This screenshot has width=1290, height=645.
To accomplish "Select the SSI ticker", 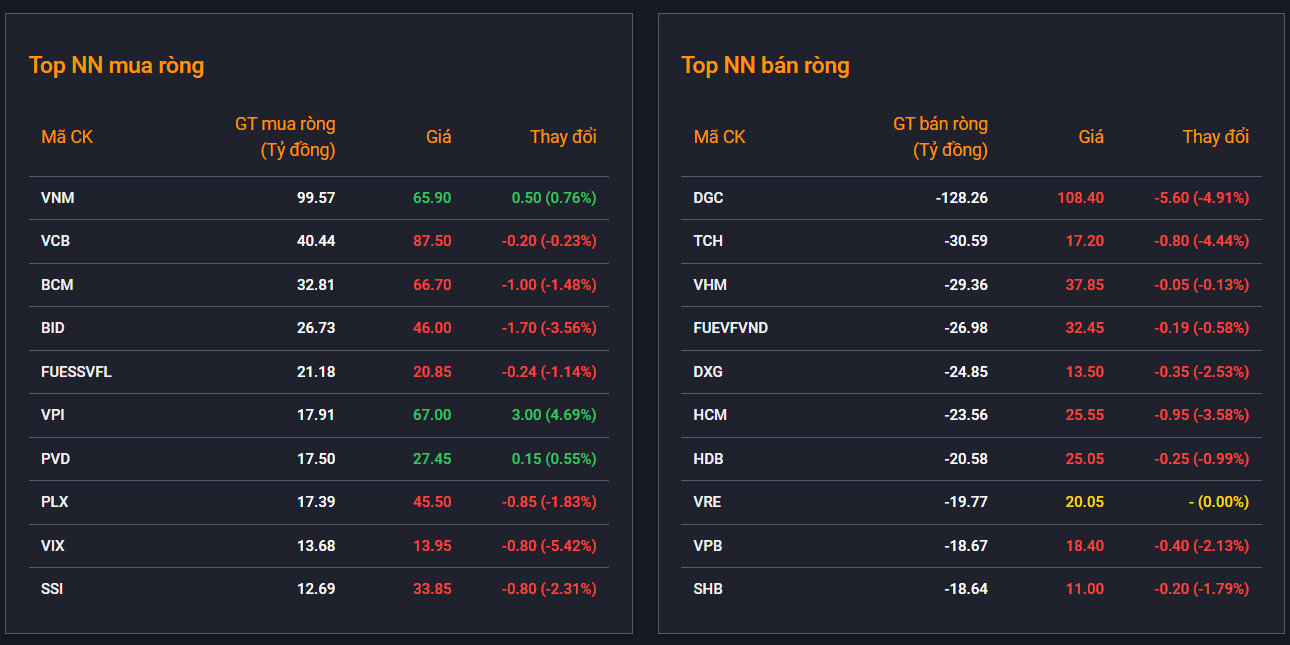I will [x=52, y=589].
